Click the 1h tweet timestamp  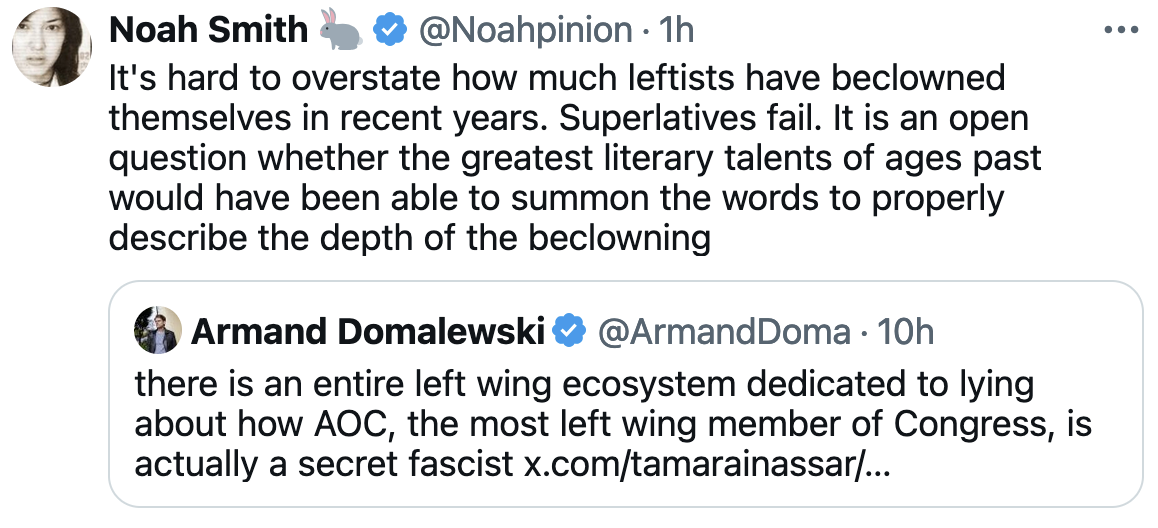click(x=675, y=31)
